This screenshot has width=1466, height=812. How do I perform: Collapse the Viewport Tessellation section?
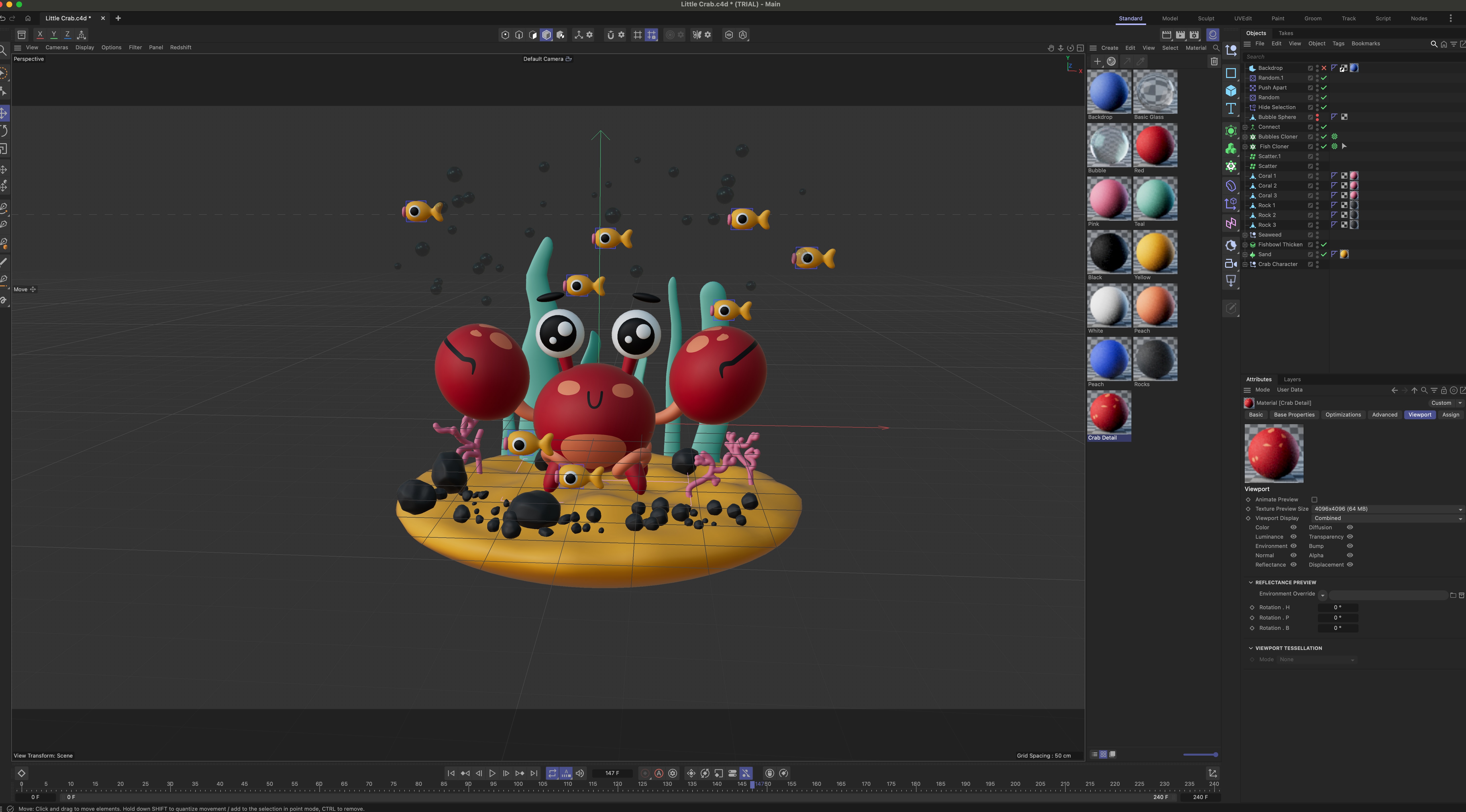1251,648
